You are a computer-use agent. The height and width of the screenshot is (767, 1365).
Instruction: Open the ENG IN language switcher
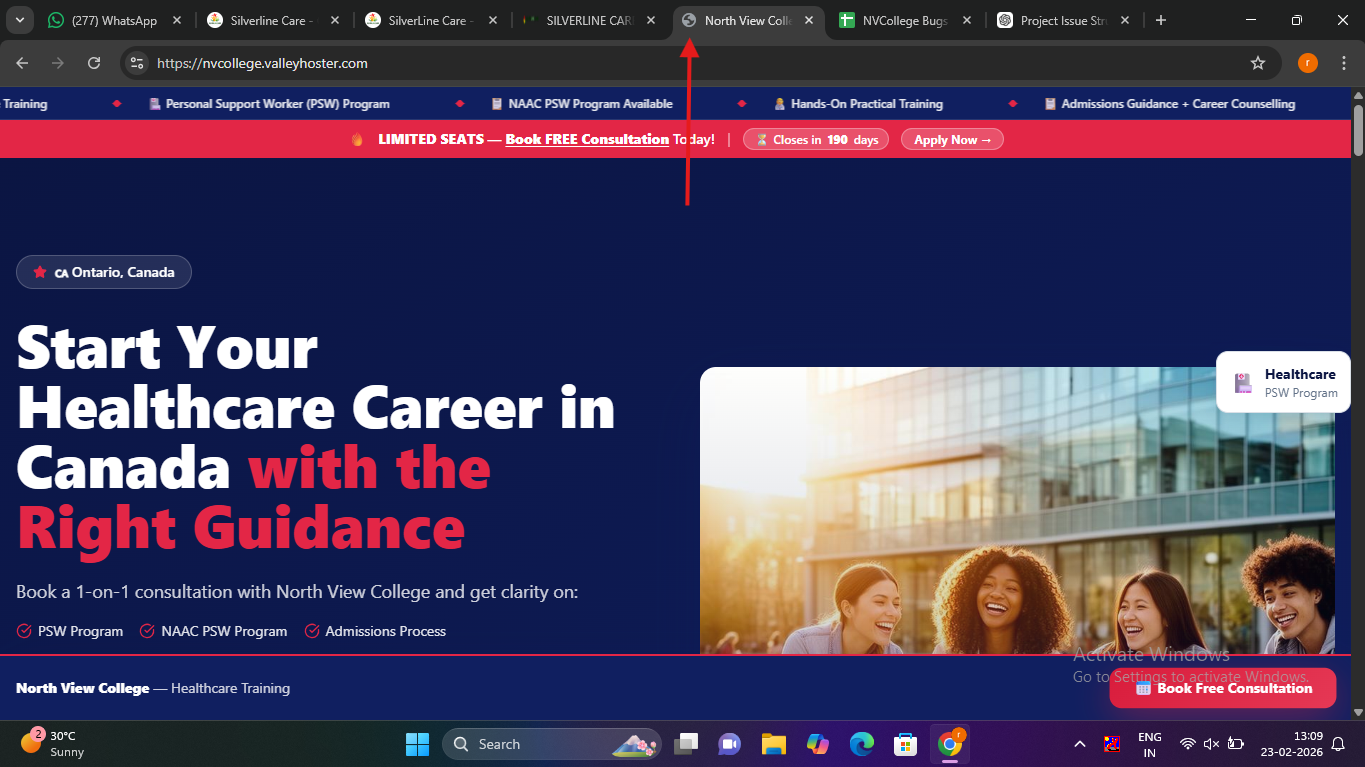click(x=1150, y=744)
